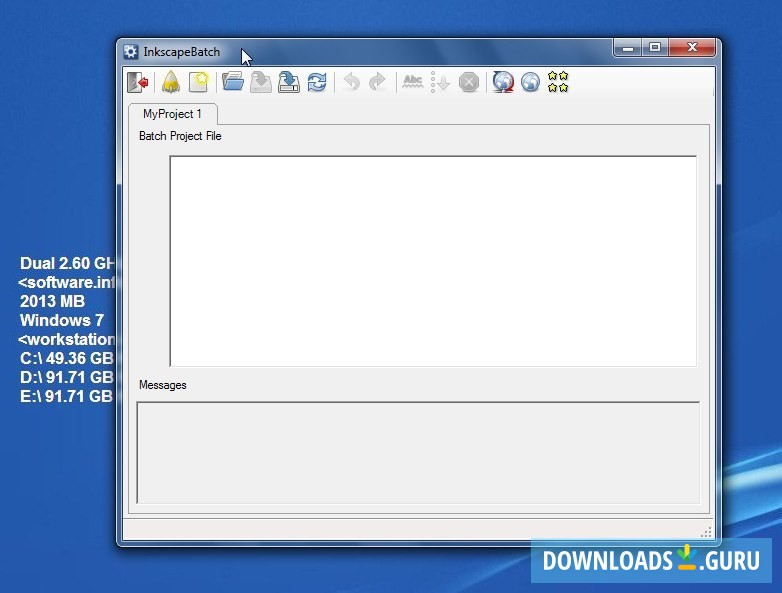
Task: Click the blue save-as disk icon
Action: click(289, 82)
